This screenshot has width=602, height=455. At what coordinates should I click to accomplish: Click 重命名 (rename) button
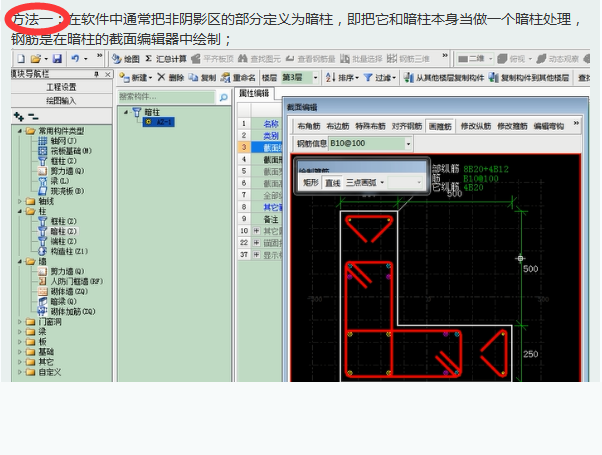238,78
